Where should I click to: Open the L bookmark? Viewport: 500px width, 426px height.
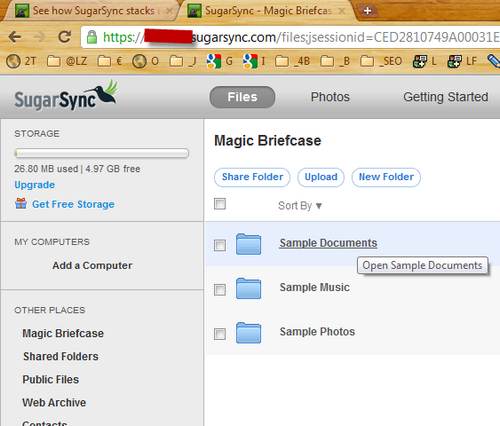[425, 61]
